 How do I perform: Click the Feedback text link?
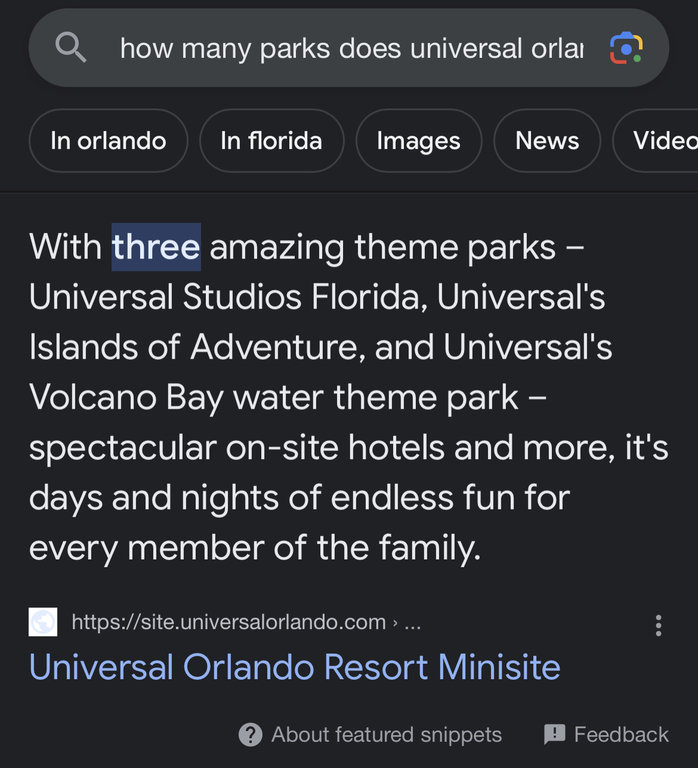(620, 735)
